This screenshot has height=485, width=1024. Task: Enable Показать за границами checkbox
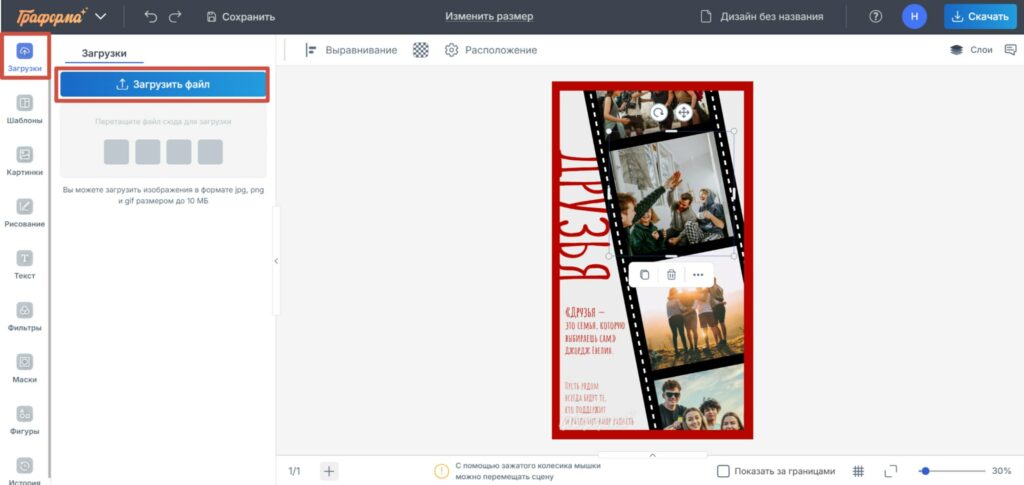click(x=723, y=471)
